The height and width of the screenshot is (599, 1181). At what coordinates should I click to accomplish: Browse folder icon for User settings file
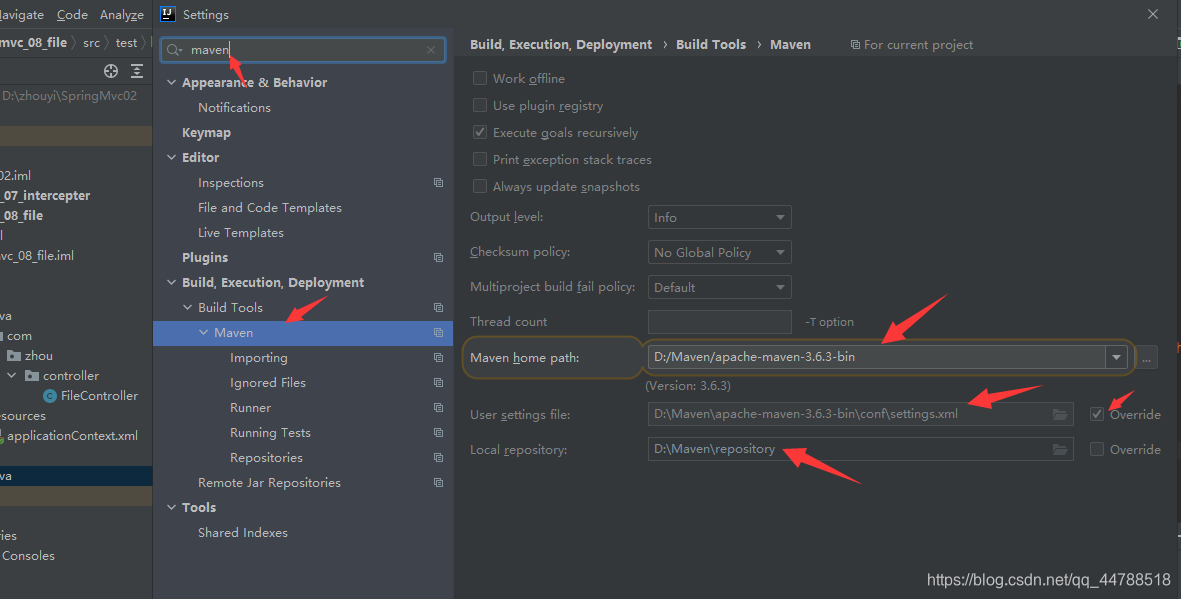click(1060, 414)
